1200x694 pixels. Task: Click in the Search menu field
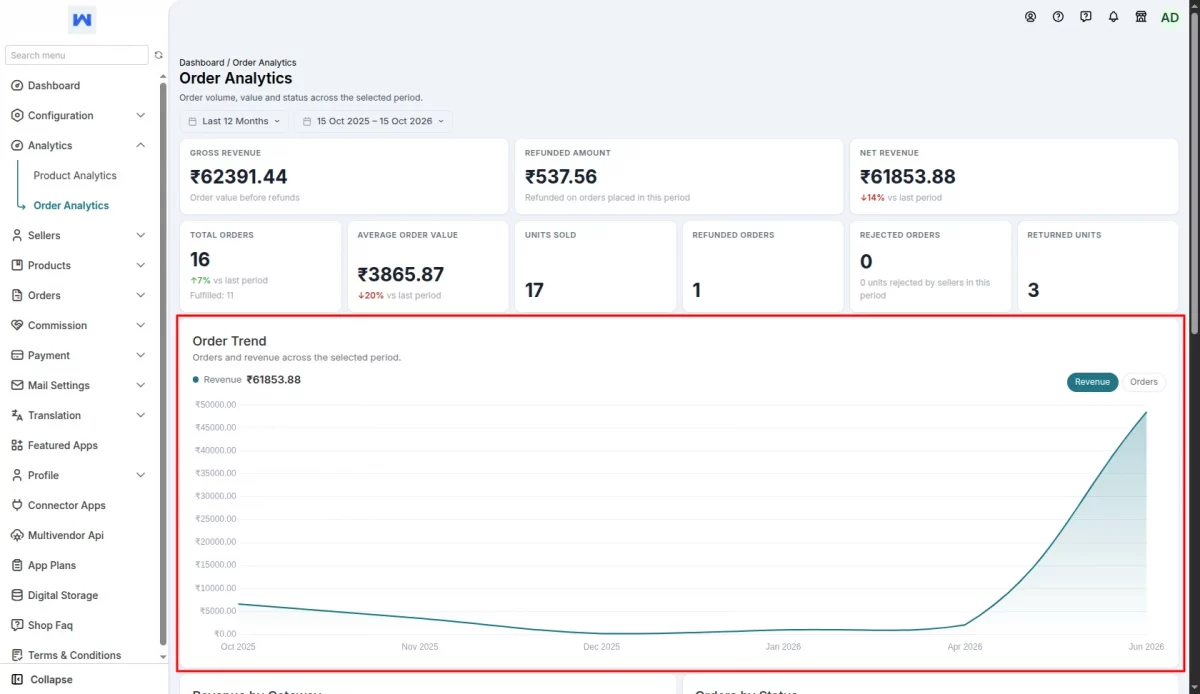tap(77, 55)
